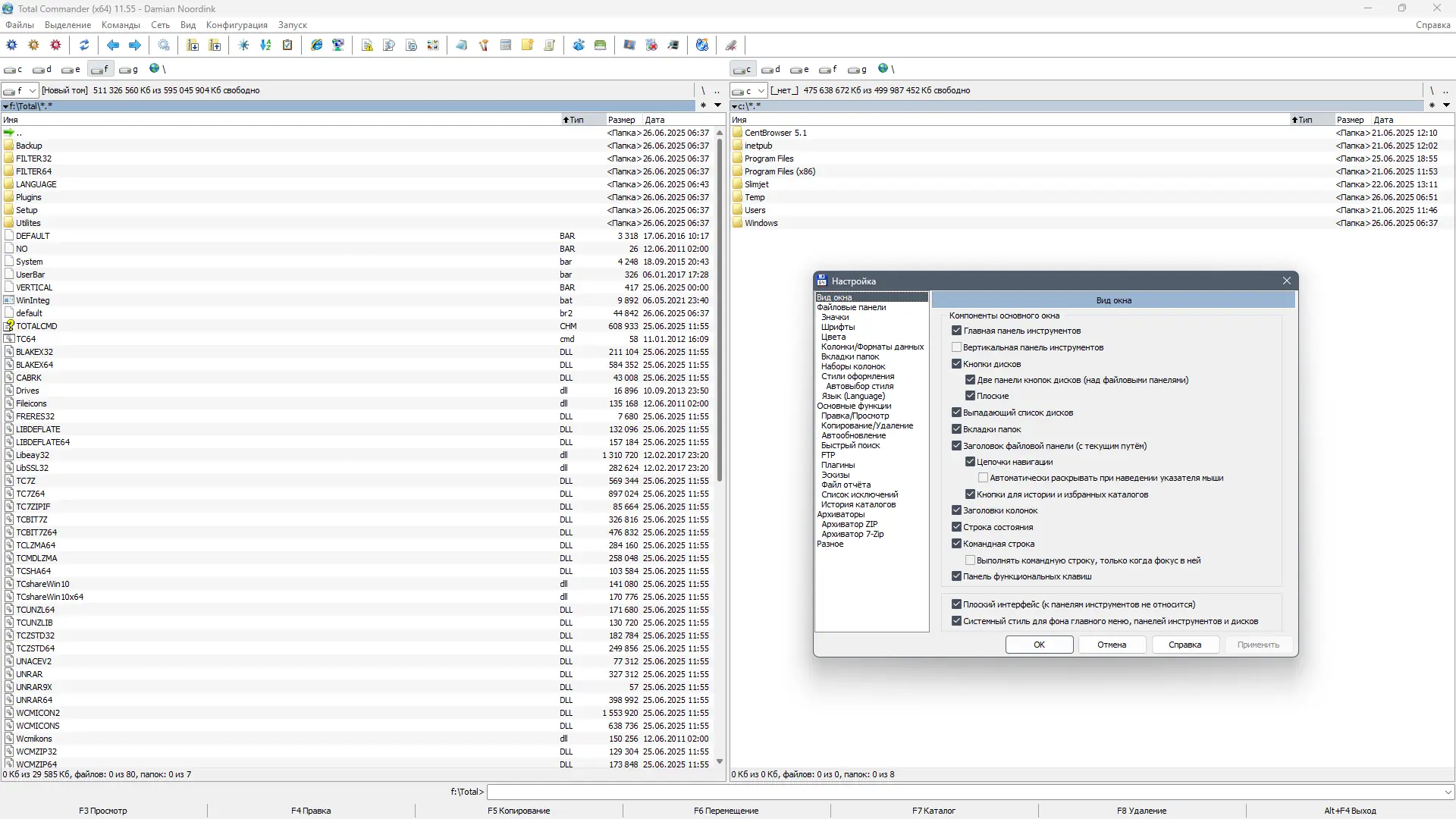The image size is (1456, 819).
Task: Toggle the 'Строка состояния' checkbox
Action: 957,527
